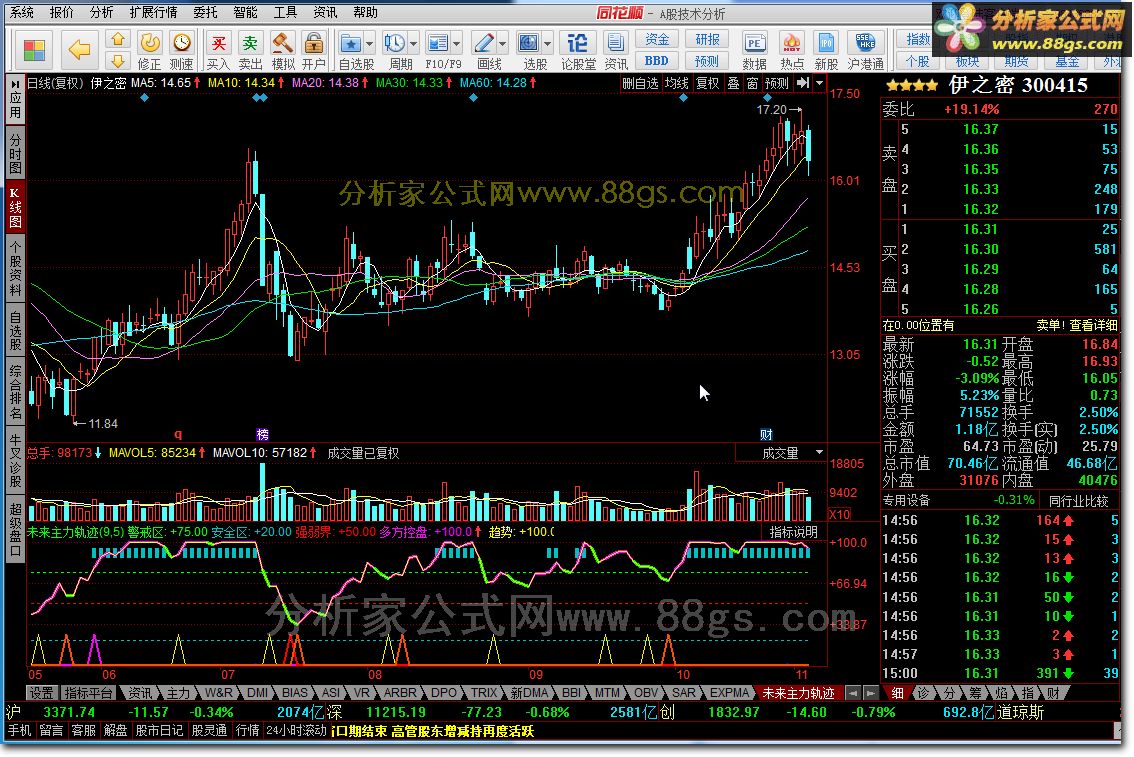Click the 热点 hot topics flame icon
Screen dimensions: 1134x757
pos(792,51)
